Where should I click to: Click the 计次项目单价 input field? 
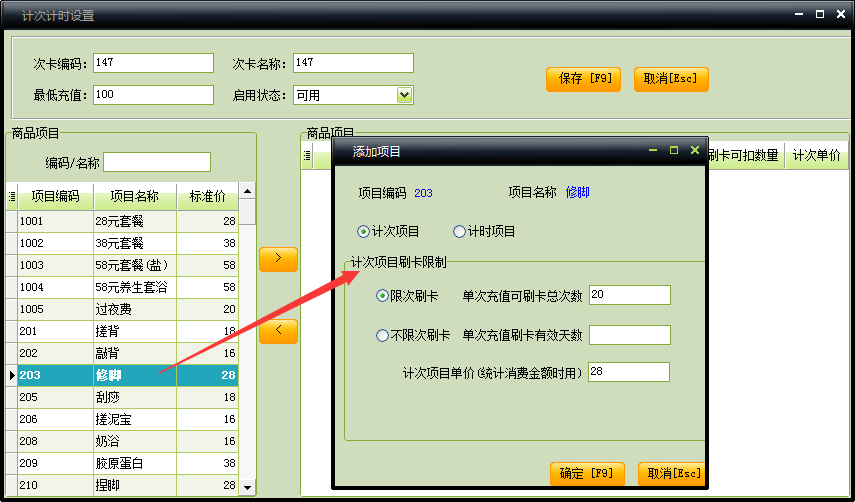(x=629, y=372)
